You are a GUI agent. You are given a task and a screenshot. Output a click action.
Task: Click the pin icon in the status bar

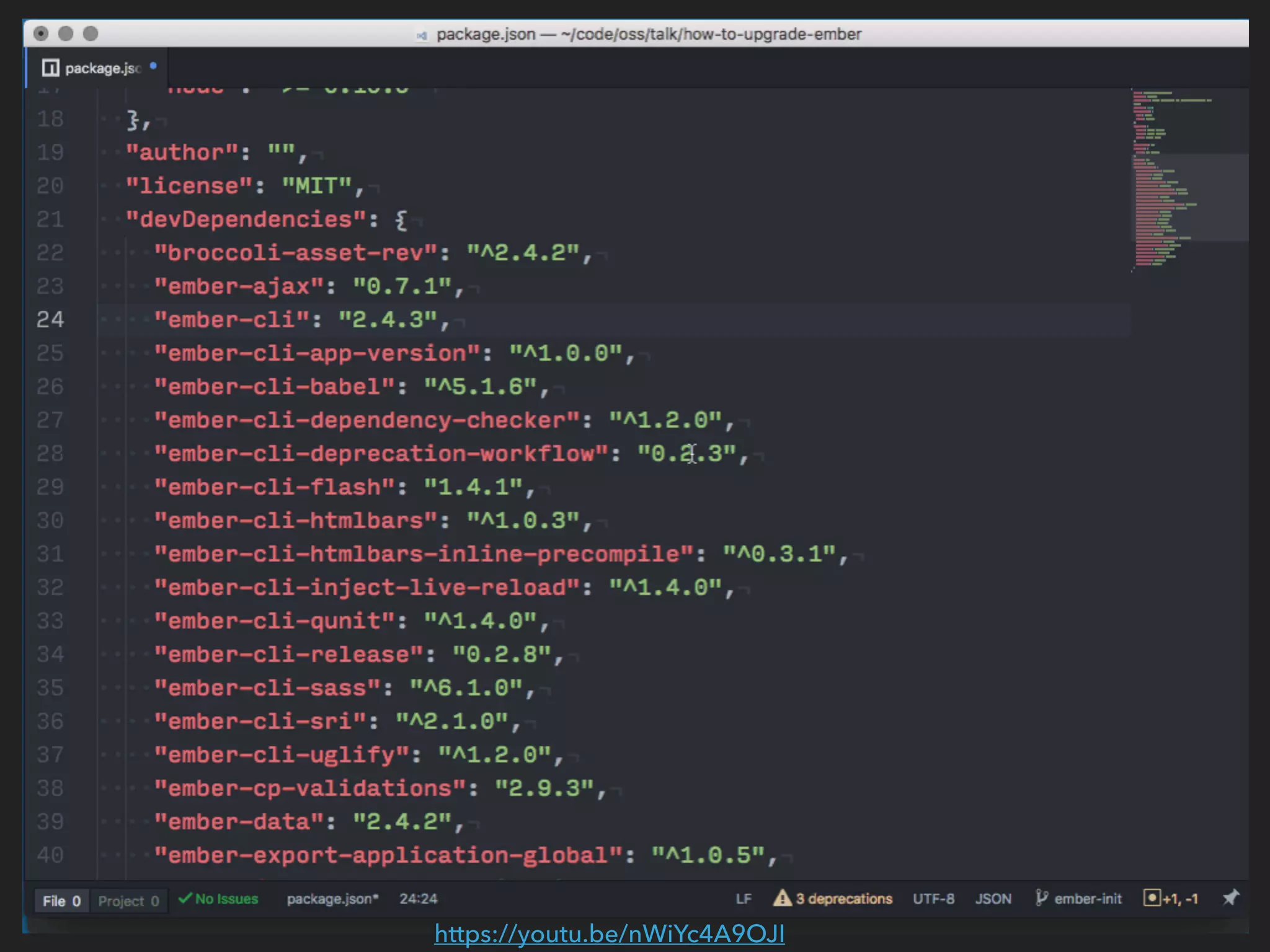[1231, 897]
